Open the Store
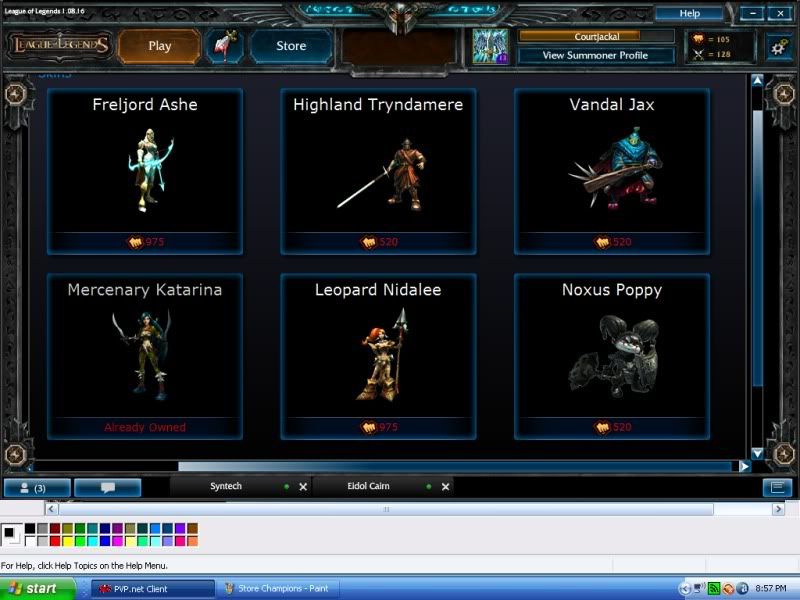 coord(291,46)
